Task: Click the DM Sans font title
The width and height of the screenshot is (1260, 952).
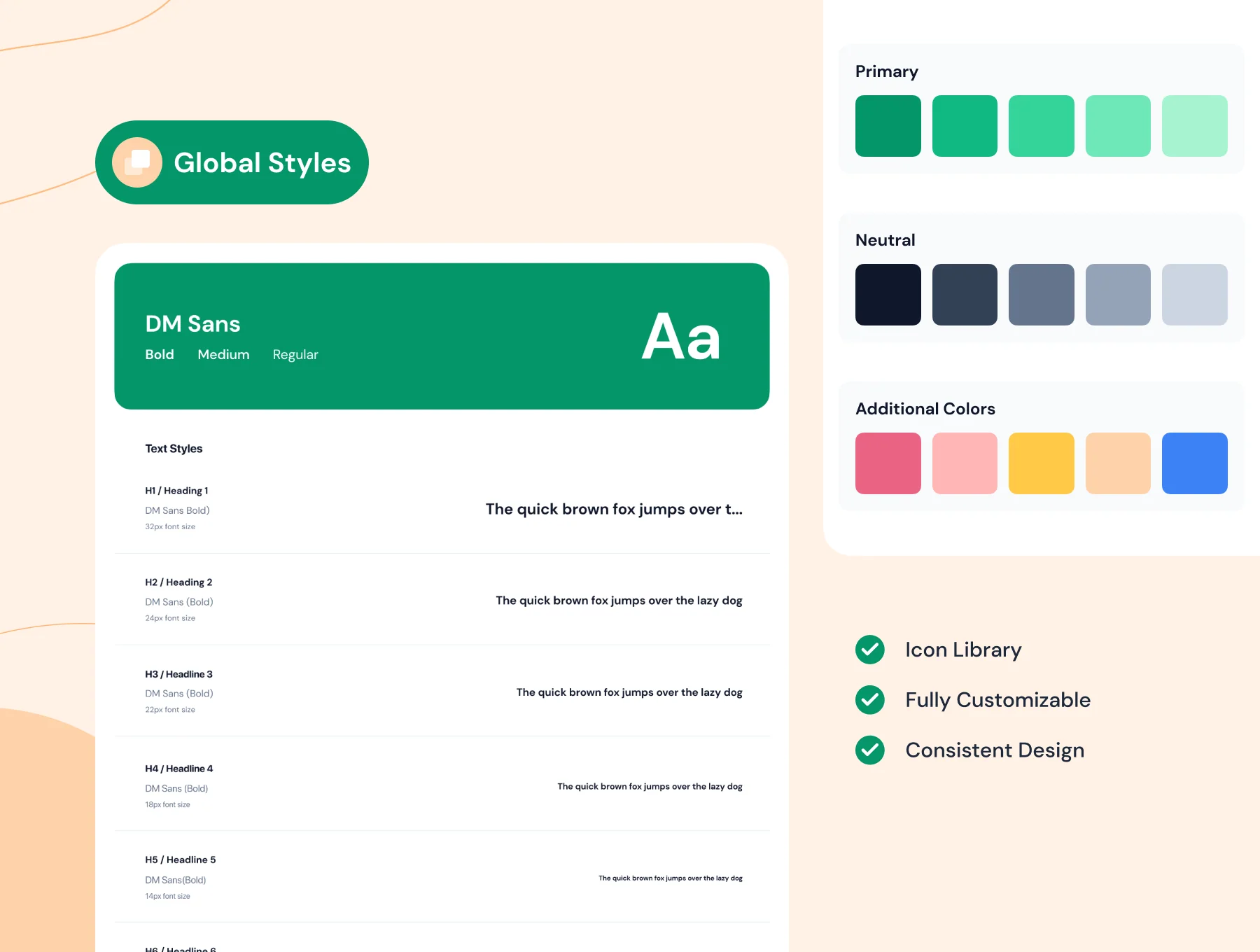Action: point(192,323)
